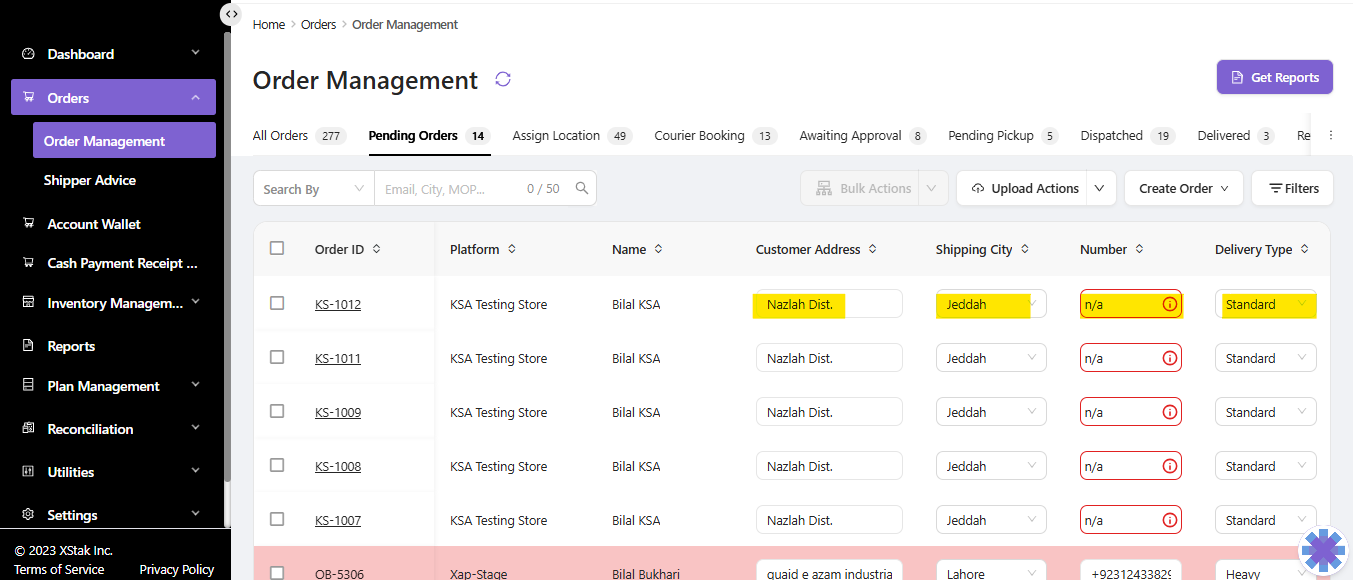Image resolution: width=1353 pixels, height=580 pixels.
Task: Click the three-dot more tabs icon
Action: pyautogui.click(x=1330, y=136)
